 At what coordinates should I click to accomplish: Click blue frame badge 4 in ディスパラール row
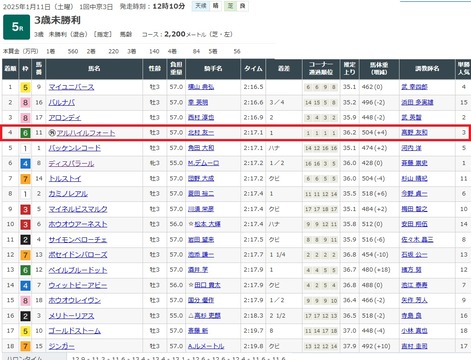pyautogui.click(x=25, y=164)
